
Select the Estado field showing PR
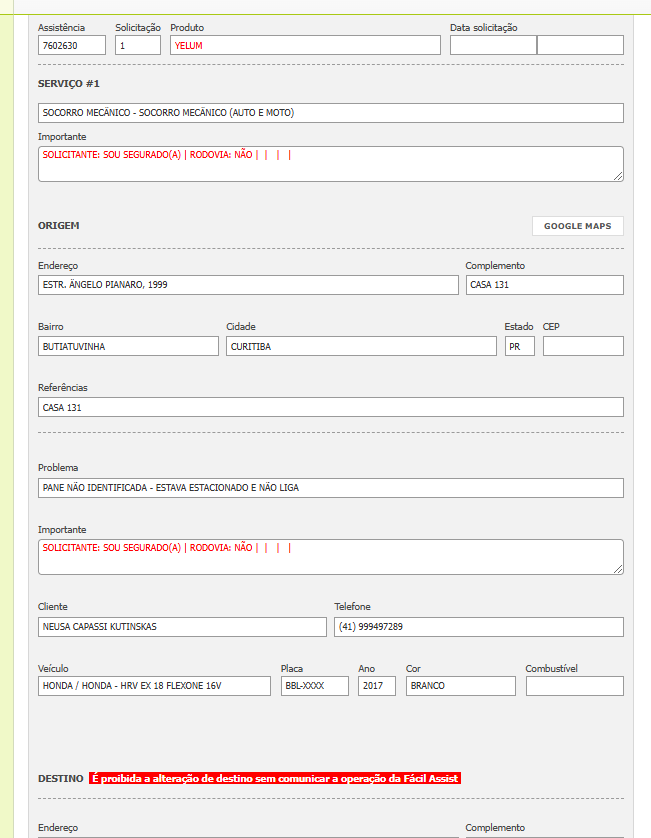(x=519, y=346)
